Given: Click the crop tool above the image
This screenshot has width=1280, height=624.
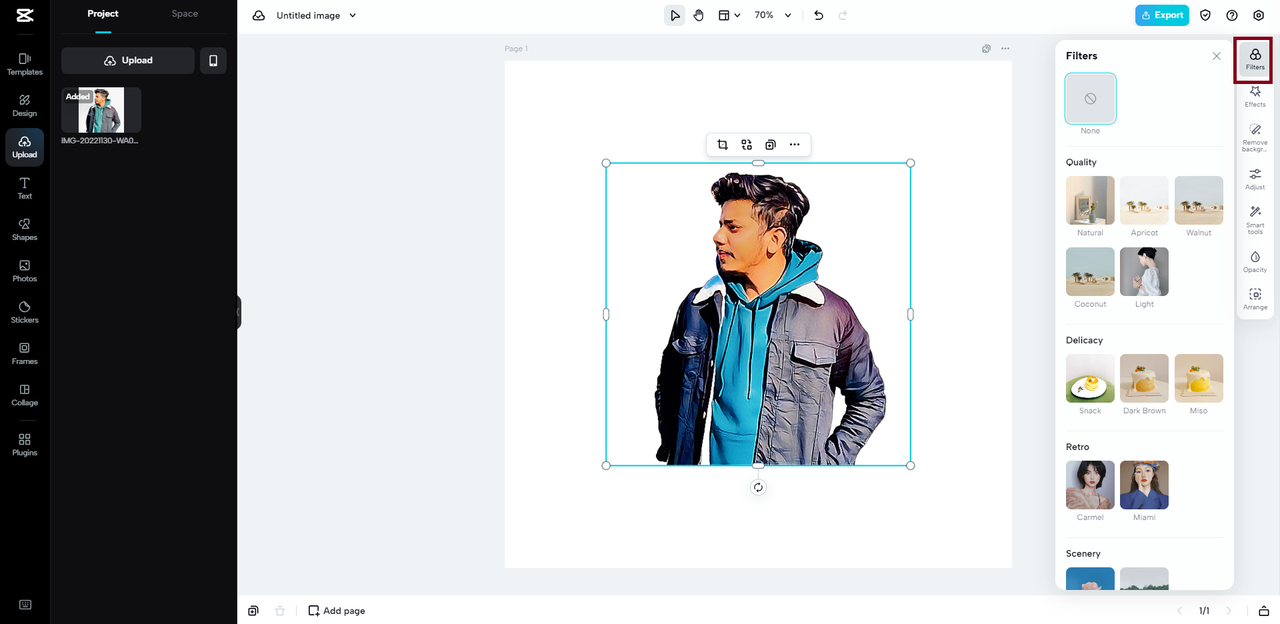Looking at the screenshot, I should pyautogui.click(x=722, y=145).
